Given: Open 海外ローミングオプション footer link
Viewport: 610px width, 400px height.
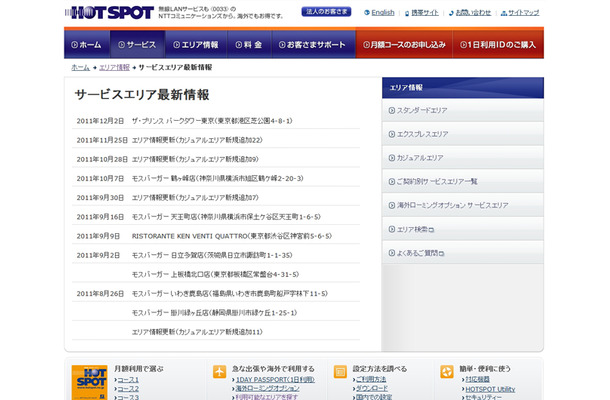Looking at the screenshot, I should click(267, 388).
